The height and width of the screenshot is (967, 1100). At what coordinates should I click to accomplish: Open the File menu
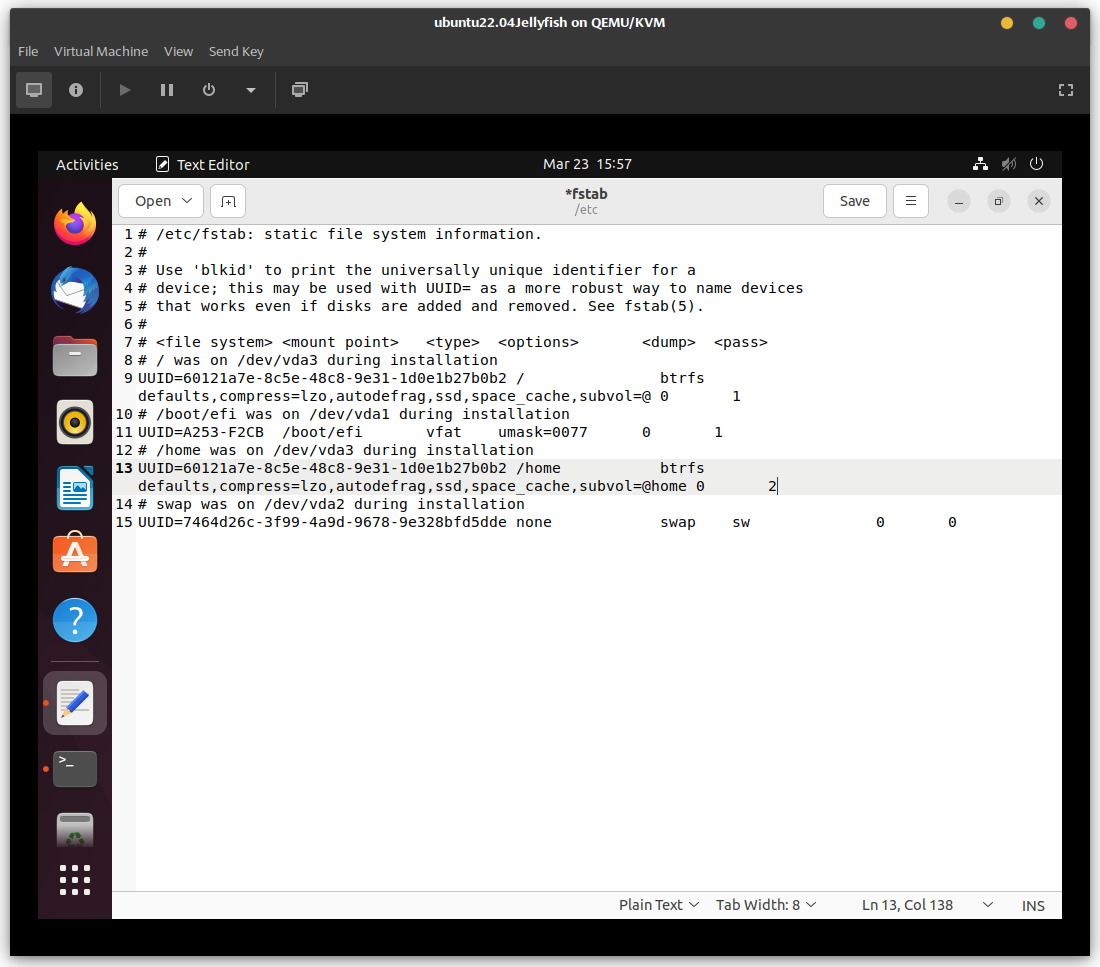[28, 51]
